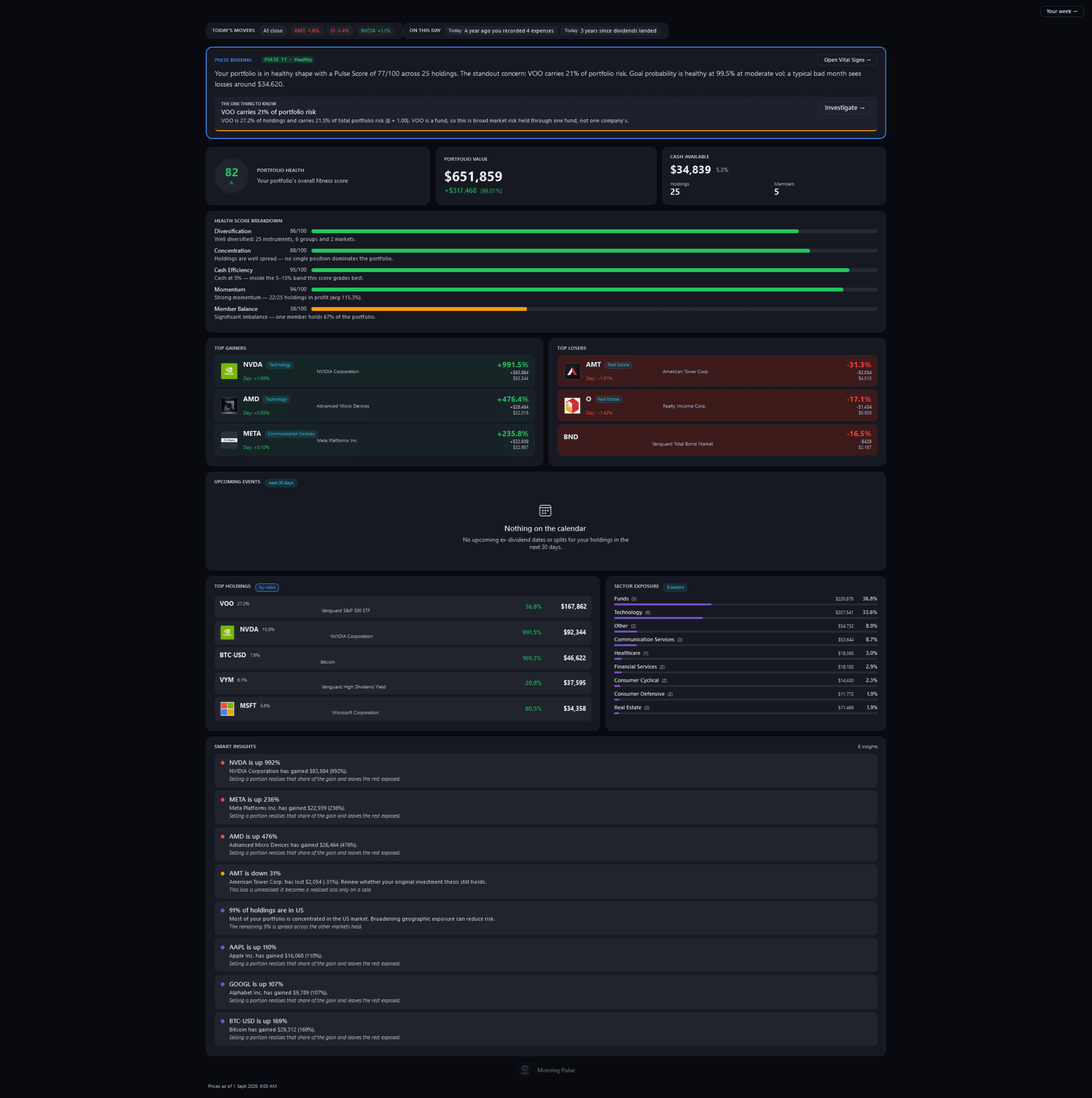Click the calendar icon in Upcoming Events

click(x=545, y=510)
